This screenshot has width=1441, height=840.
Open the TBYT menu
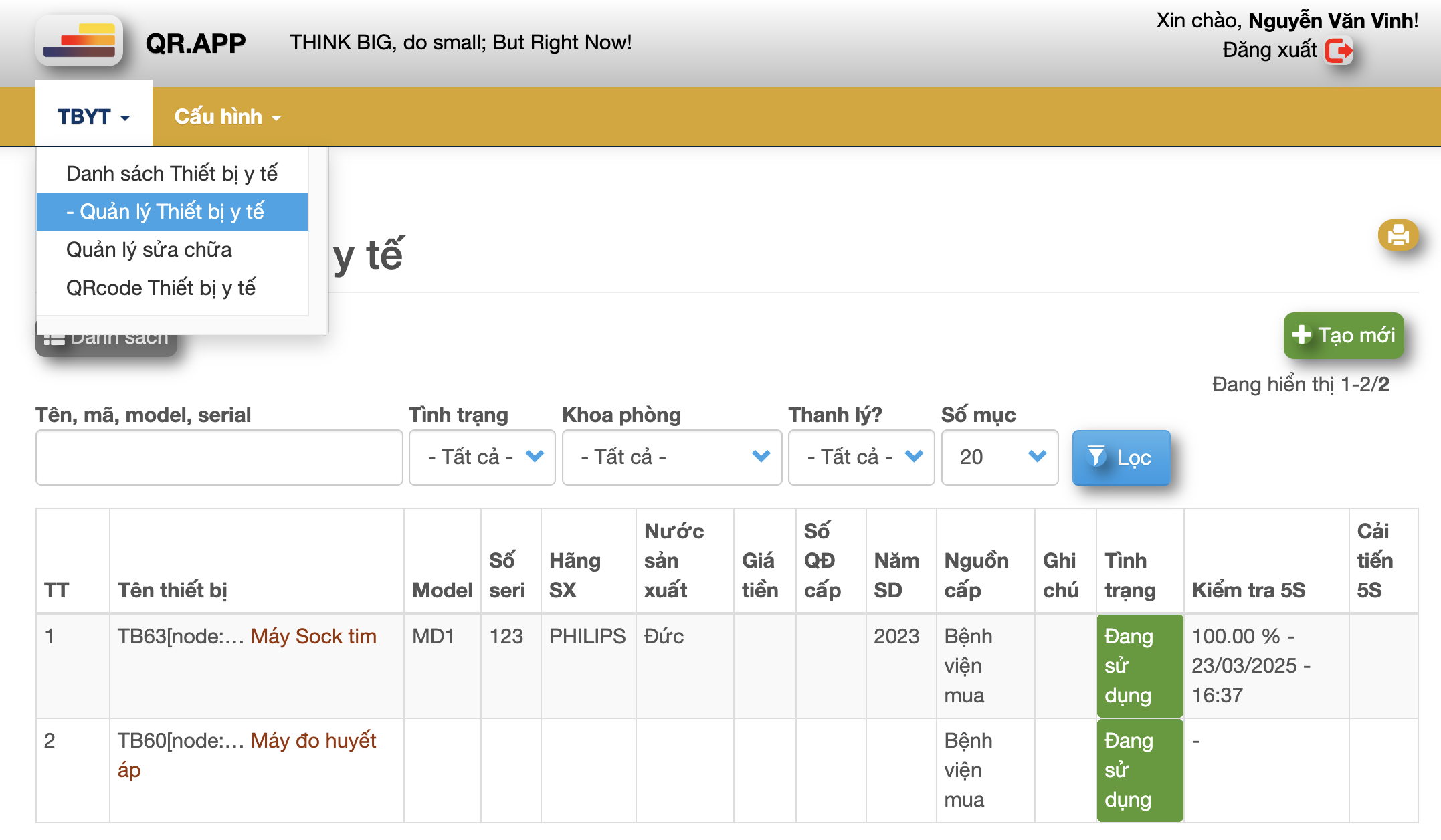pos(93,116)
